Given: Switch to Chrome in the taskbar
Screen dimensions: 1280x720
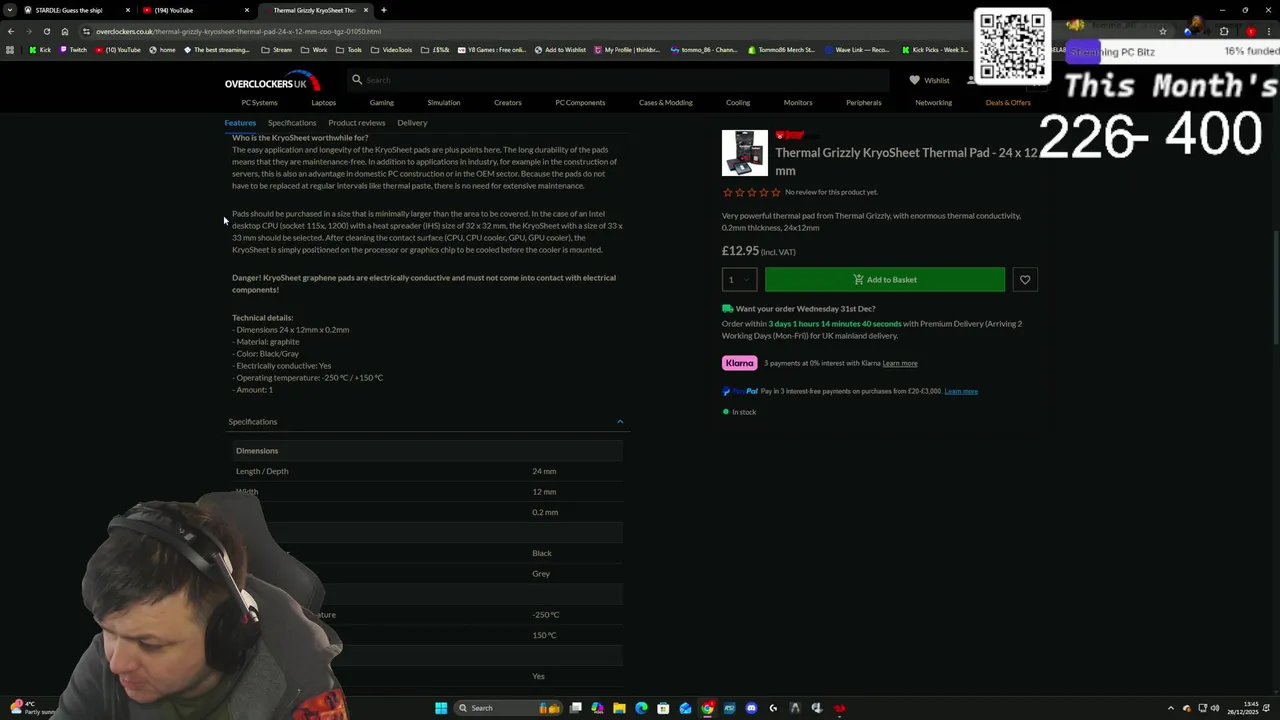Looking at the screenshot, I should tap(707, 708).
